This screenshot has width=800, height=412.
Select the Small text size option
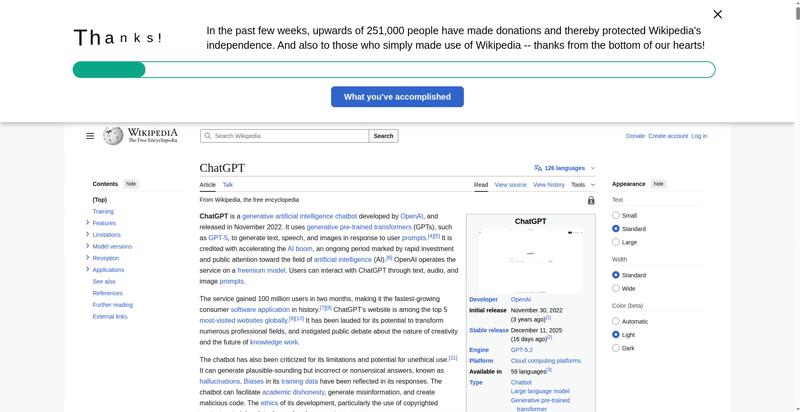pos(616,215)
